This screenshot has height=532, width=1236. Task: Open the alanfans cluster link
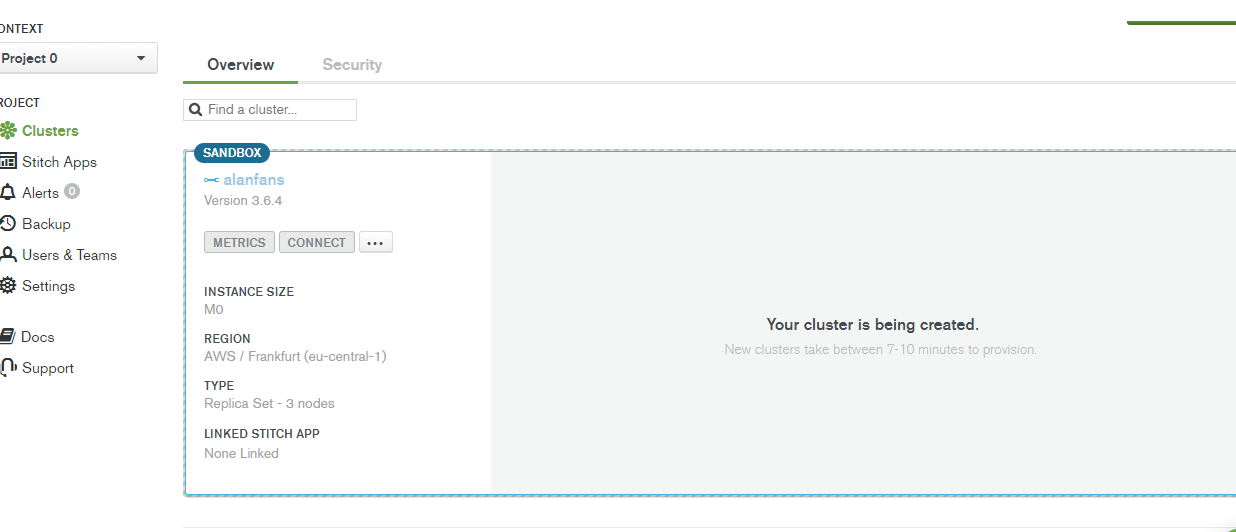click(254, 180)
